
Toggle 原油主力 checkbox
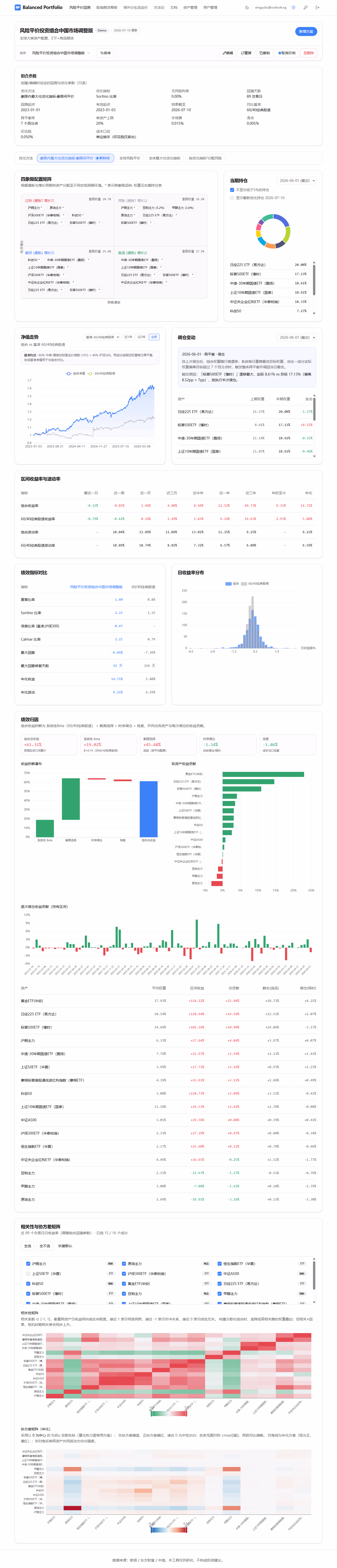point(124,1264)
